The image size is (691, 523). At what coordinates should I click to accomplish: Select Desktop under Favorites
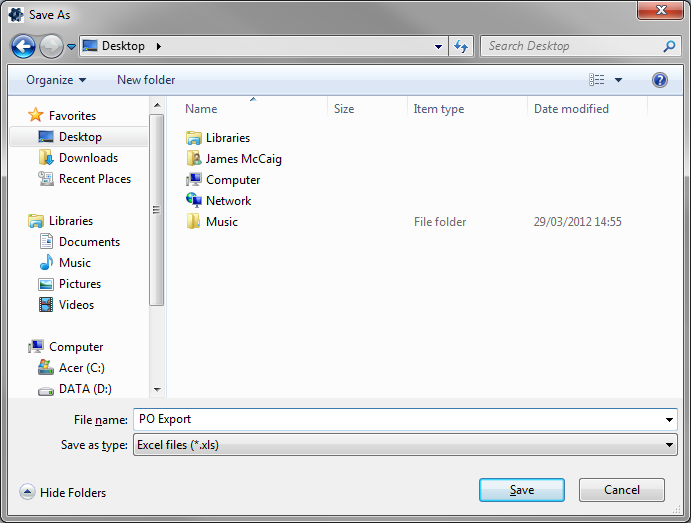pyautogui.click(x=78, y=137)
